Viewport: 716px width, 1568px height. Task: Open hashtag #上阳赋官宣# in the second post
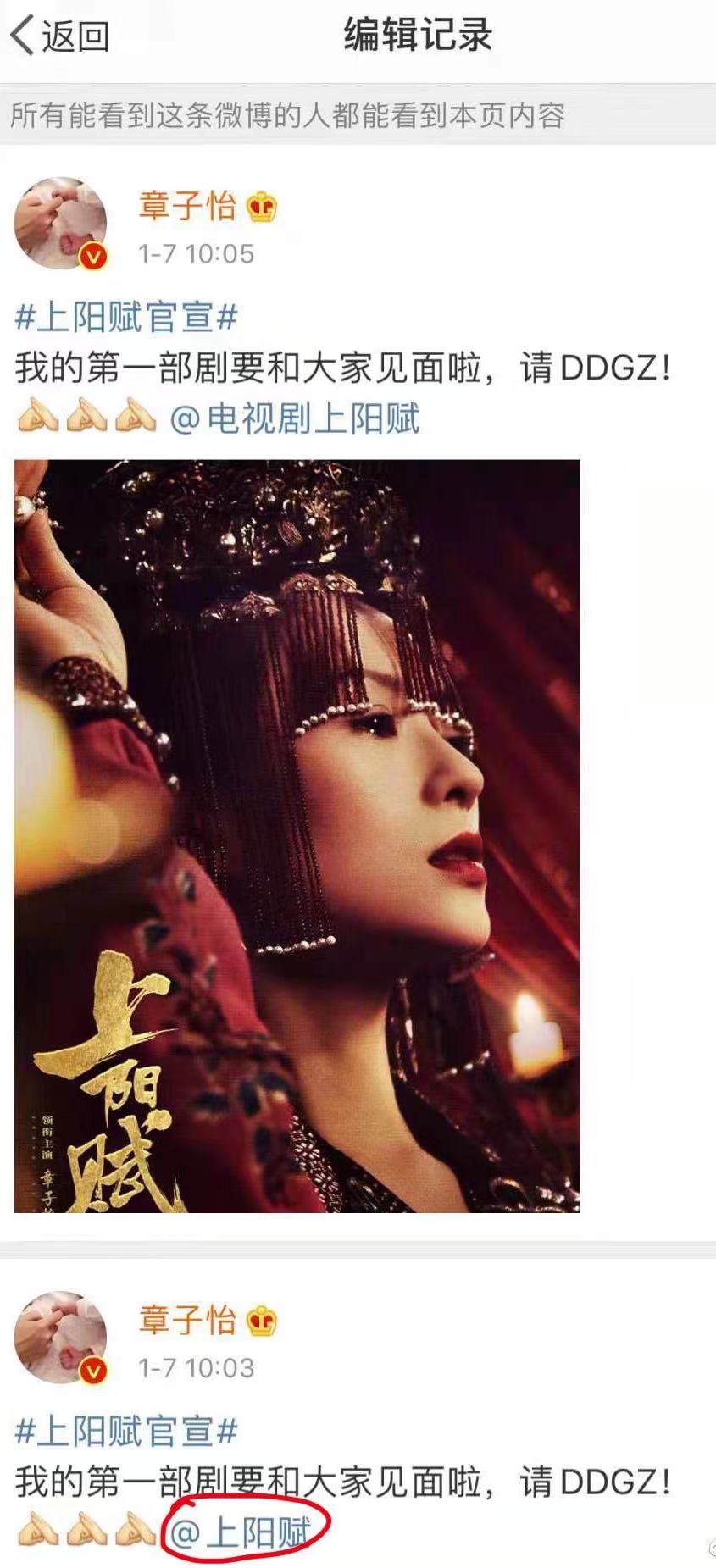pyautogui.click(x=126, y=1432)
